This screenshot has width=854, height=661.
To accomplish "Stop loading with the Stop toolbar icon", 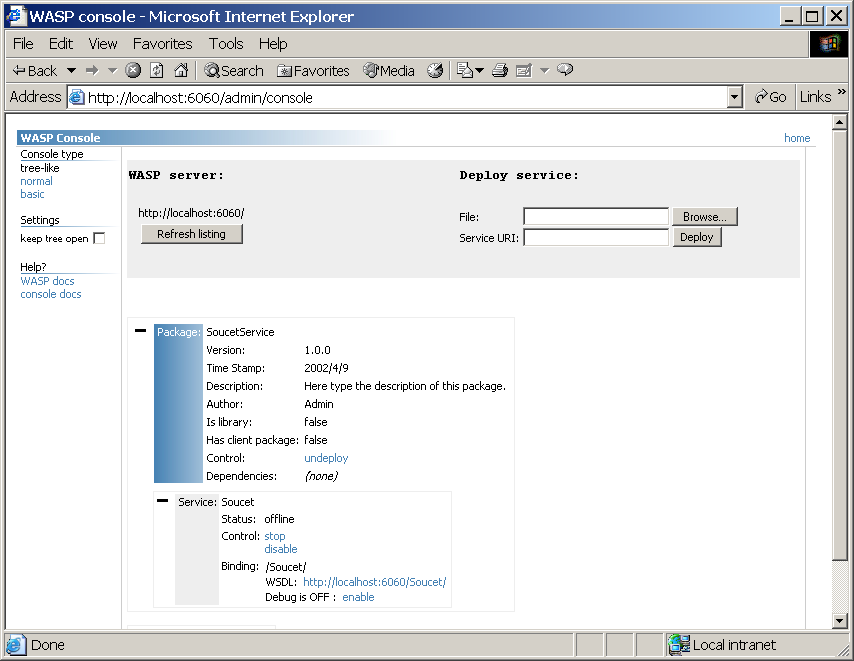I will coord(133,70).
